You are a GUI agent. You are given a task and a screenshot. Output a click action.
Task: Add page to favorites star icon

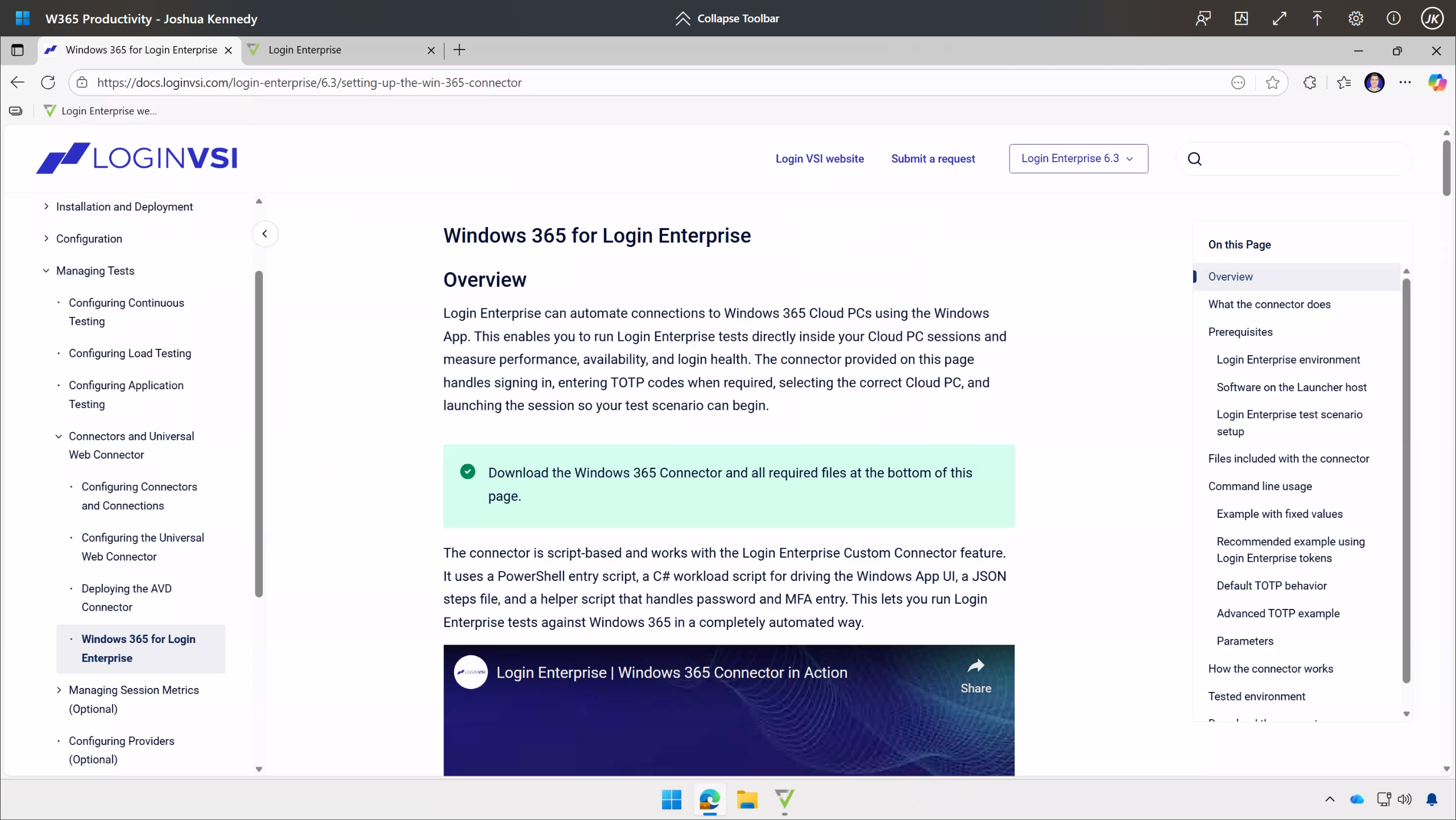pyautogui.click(x=1273, y=83)
